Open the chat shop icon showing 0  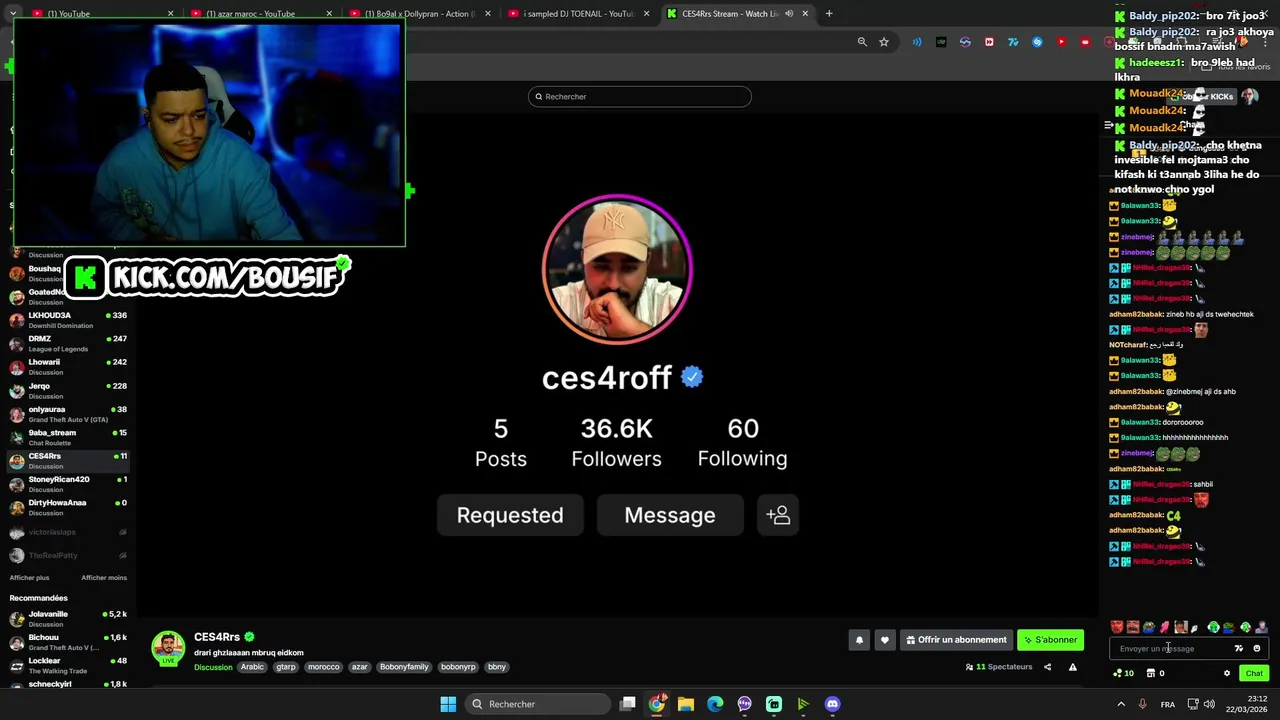(1155, 673)
